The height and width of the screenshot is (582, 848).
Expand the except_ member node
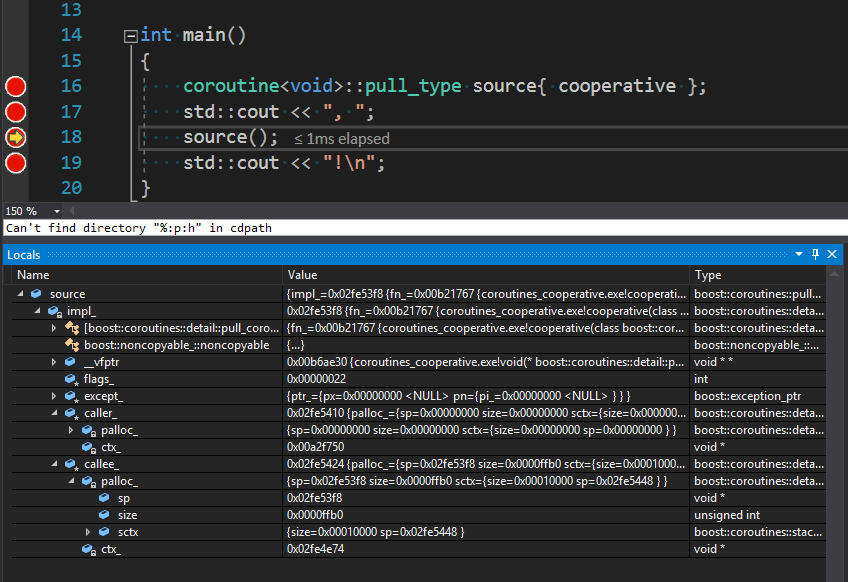54,396
